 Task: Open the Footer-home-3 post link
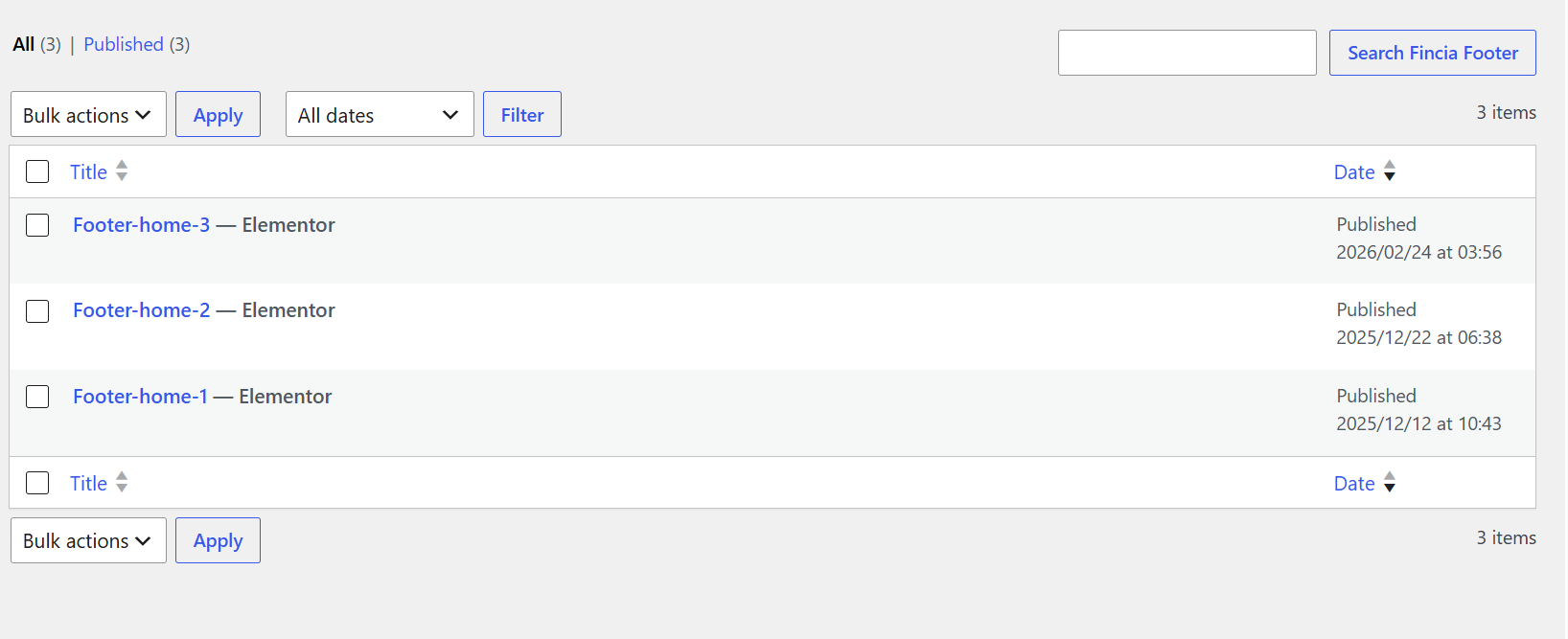click(141, 225)
